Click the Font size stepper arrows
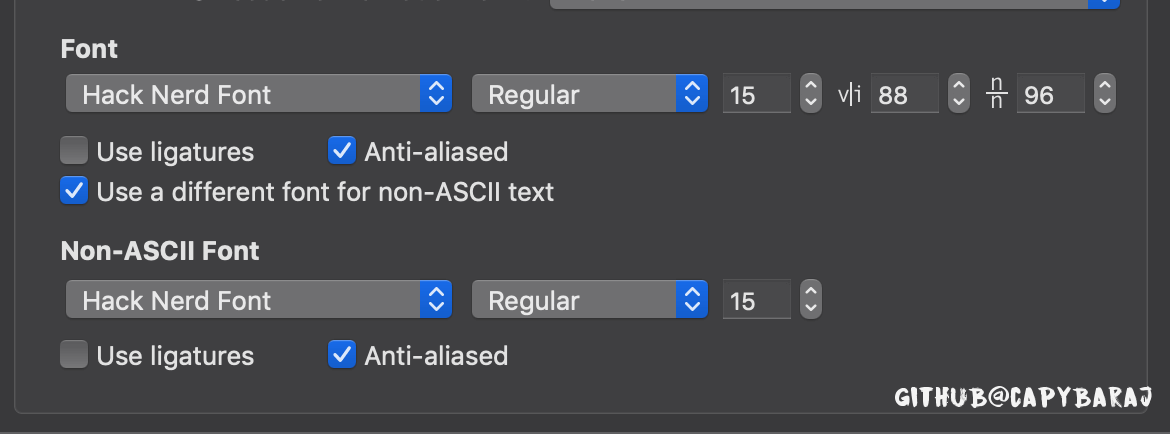The image size is (1170, 434). pyautogui.click(x=811, y=94)
